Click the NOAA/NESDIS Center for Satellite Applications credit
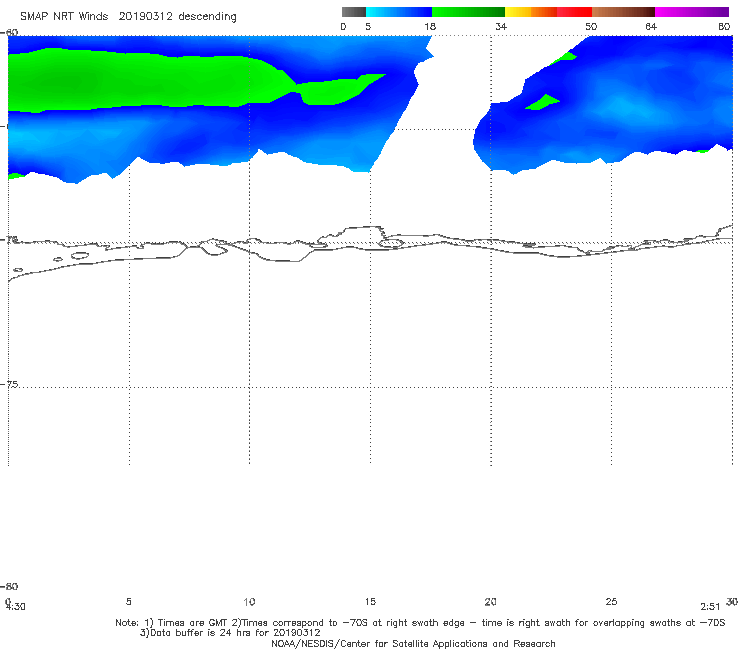 [413, 644]
